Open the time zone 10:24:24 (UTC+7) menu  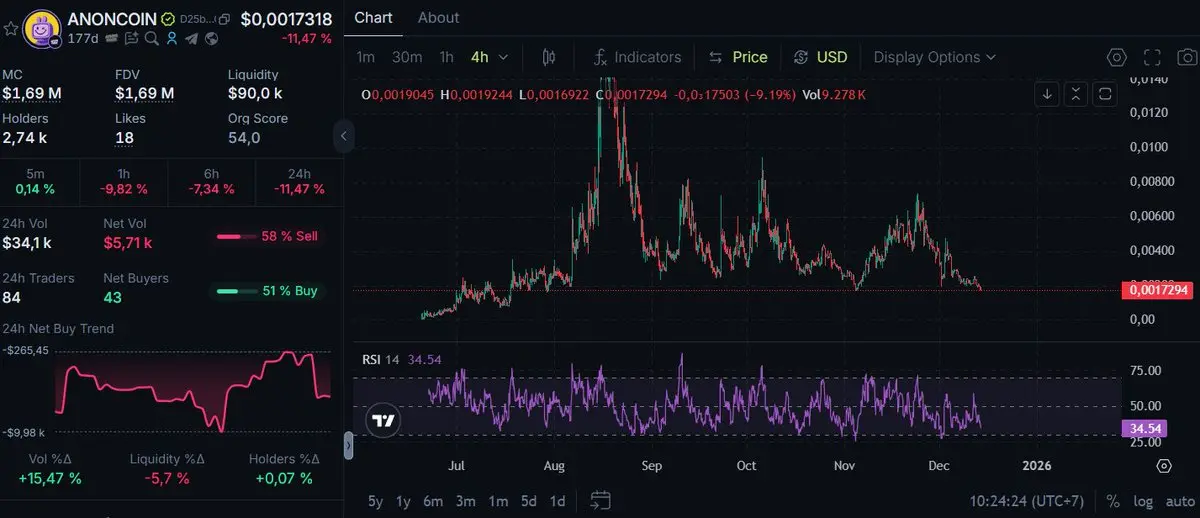[x=1025, y=501]
